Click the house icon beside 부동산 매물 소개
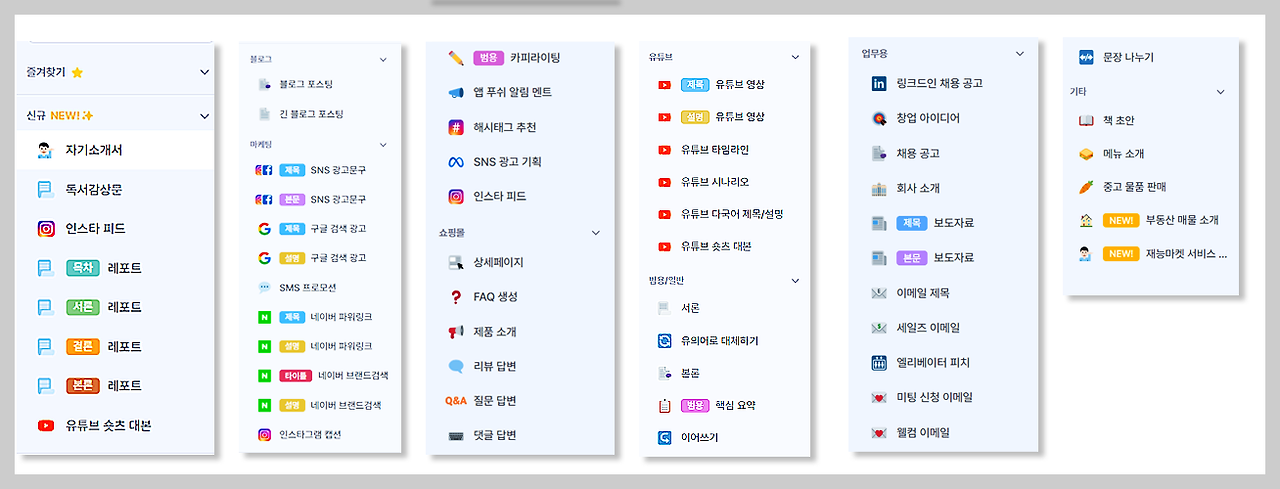Viewport: 1280px width, 489px height. coord(1087,220)
